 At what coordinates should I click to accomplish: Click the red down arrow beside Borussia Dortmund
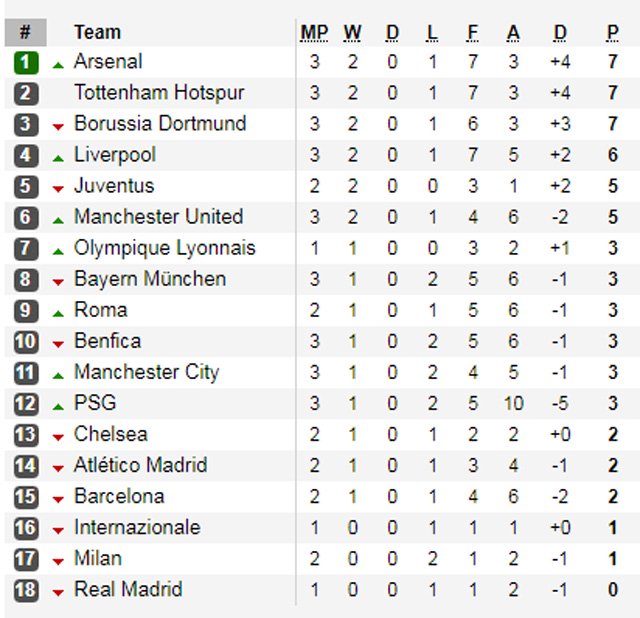[58, 126]
